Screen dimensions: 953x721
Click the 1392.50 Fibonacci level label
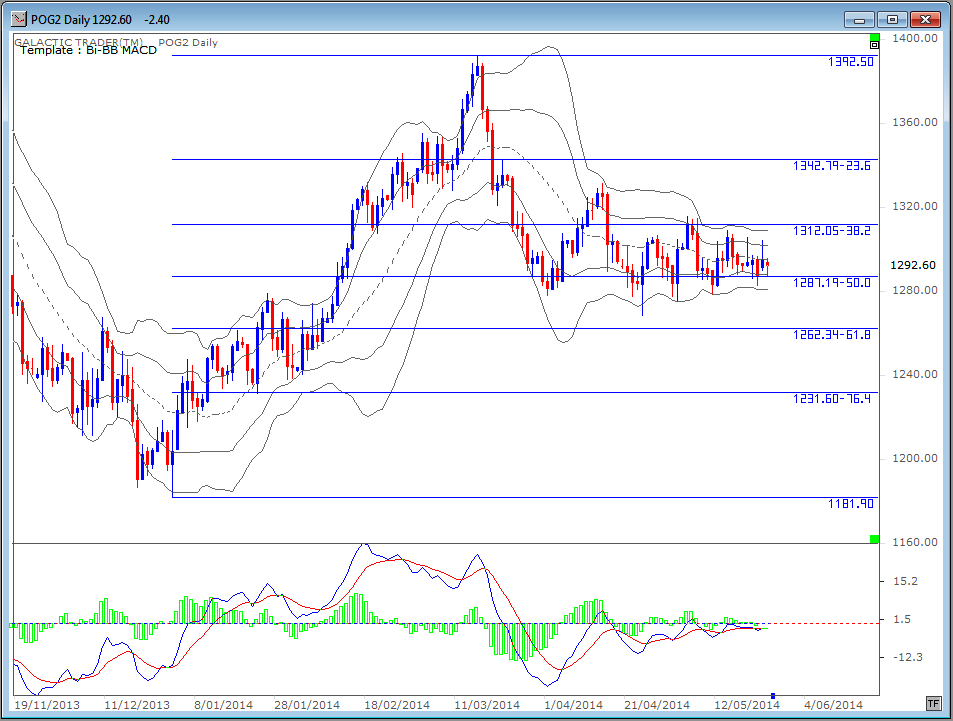click(850, 62)
